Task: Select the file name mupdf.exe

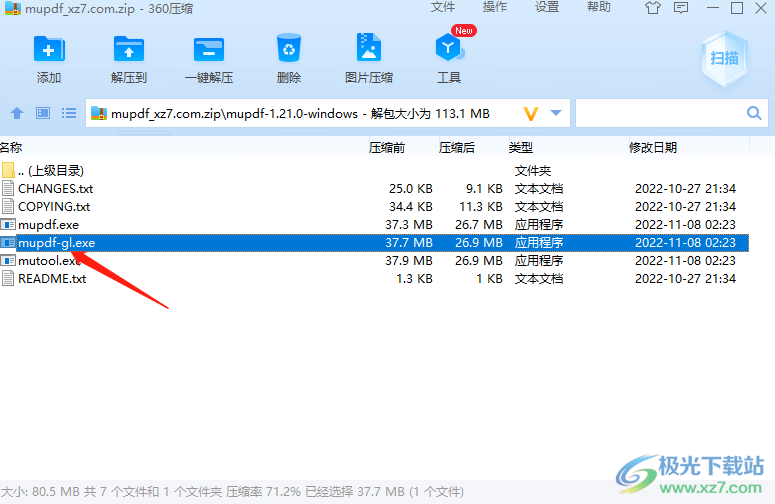Action: pyautogui.click(x=48, y=225)
